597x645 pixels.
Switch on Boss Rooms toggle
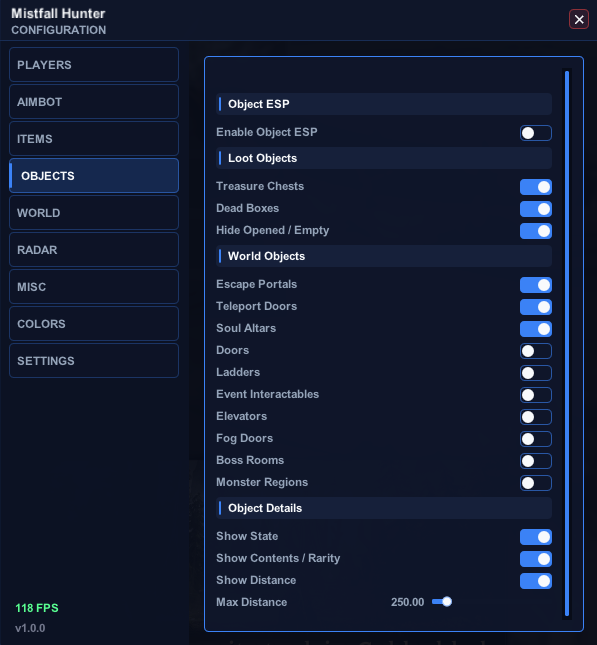point(536,461)
